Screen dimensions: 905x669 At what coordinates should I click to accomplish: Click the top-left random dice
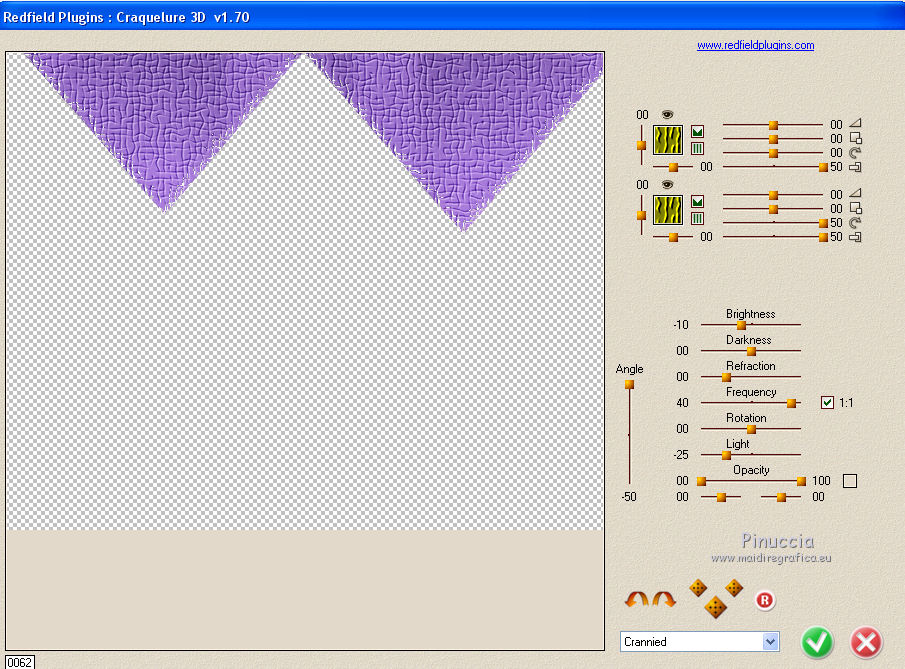(x=698, y=588)
